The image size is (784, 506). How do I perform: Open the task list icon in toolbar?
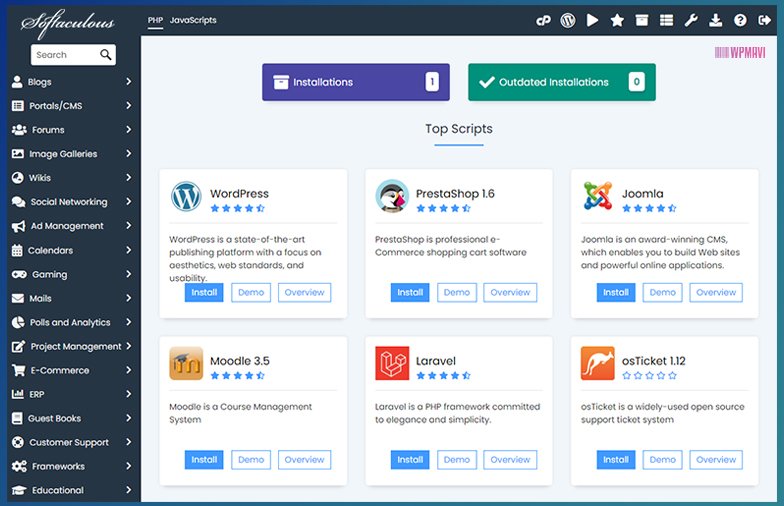[666, 20]
